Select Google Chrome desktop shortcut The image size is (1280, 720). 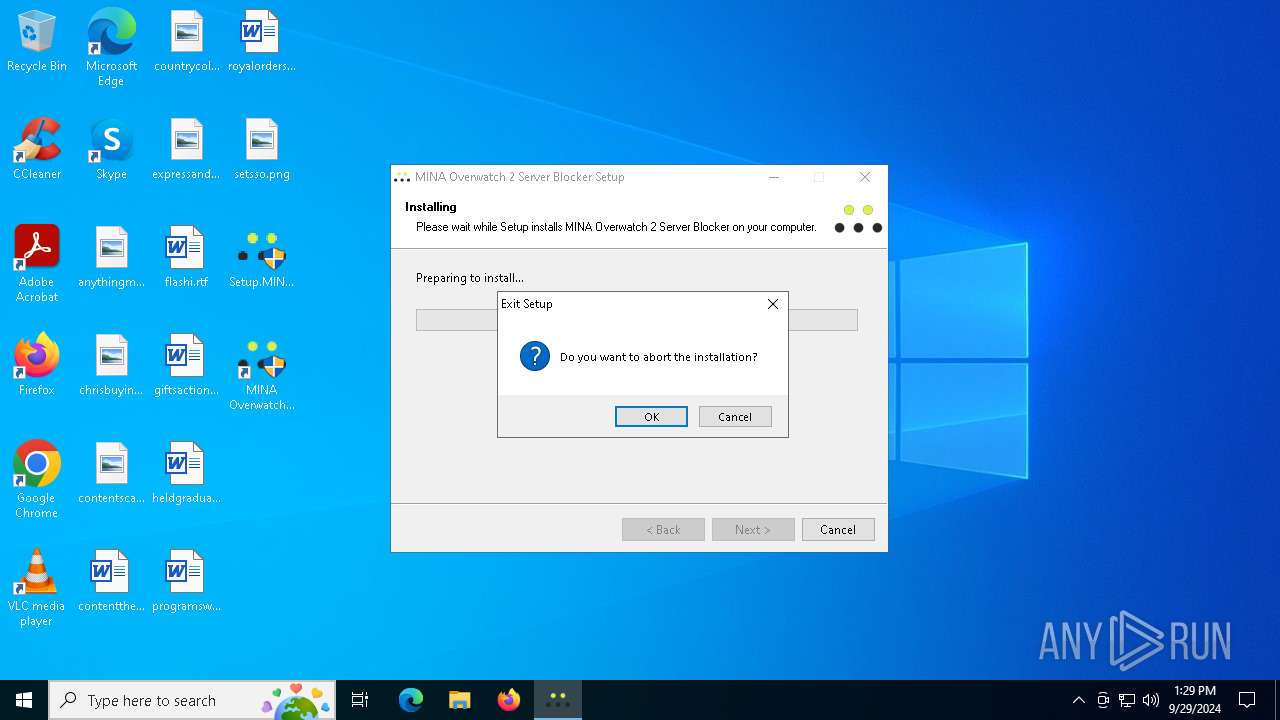coord(37,480)
